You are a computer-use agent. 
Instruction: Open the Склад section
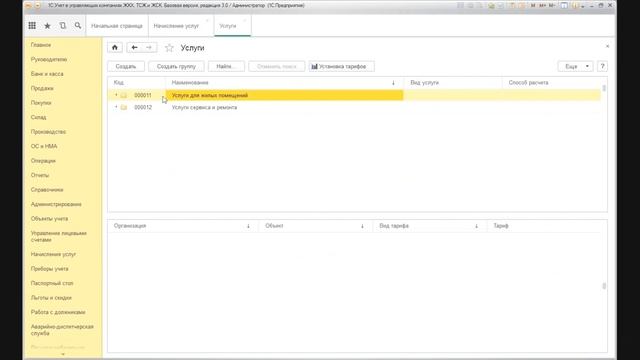[x=38, y=118]
